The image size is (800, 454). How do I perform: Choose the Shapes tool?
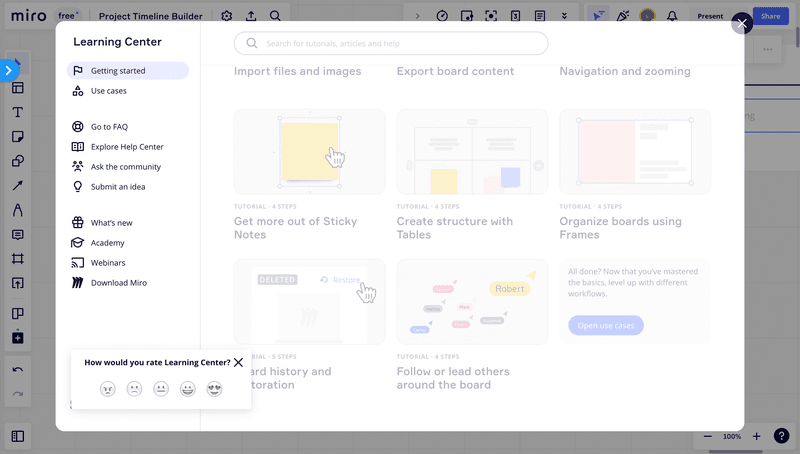pos(18,161)
